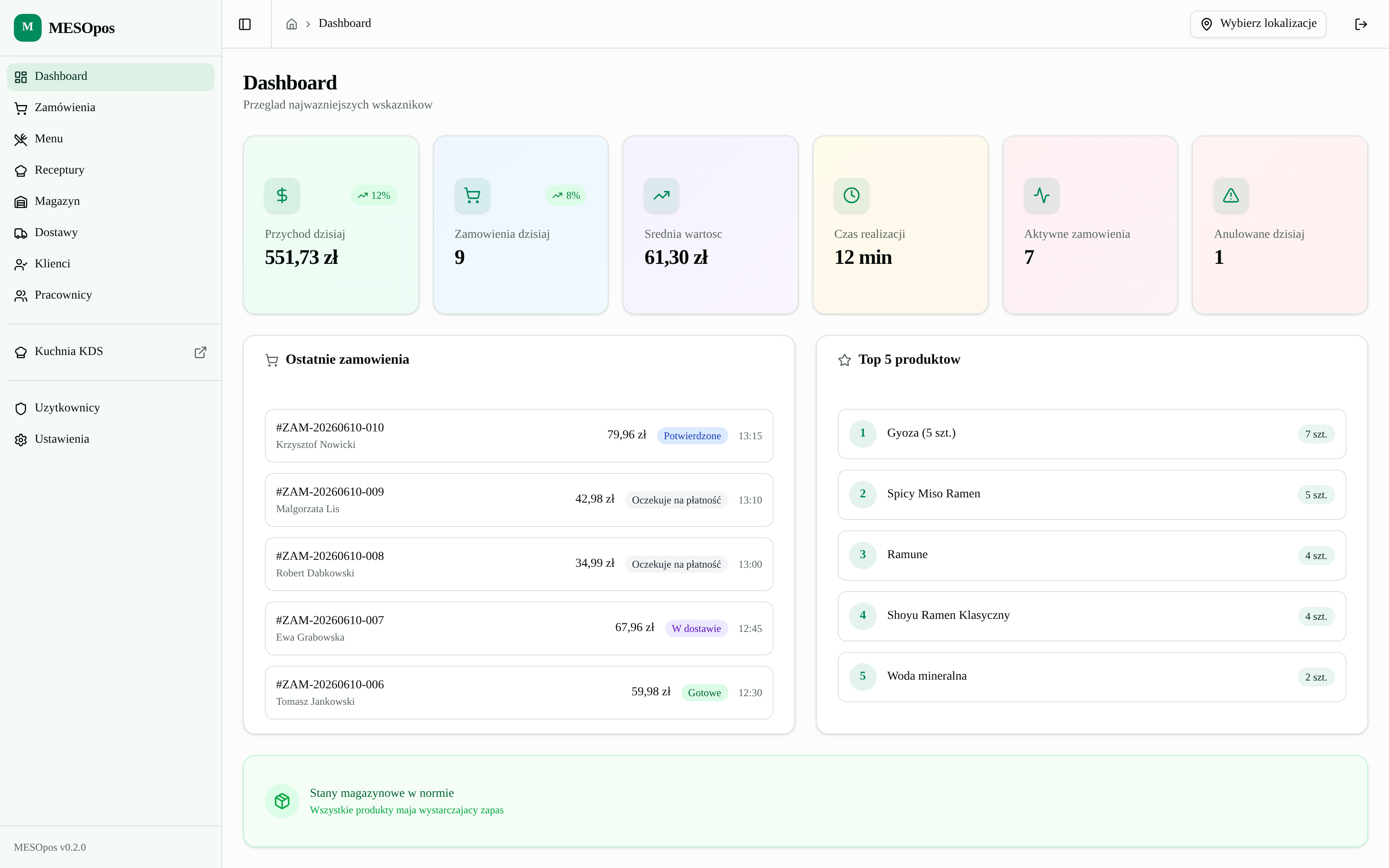Launch Kuchnia KDS

click(x=110, y=352)
